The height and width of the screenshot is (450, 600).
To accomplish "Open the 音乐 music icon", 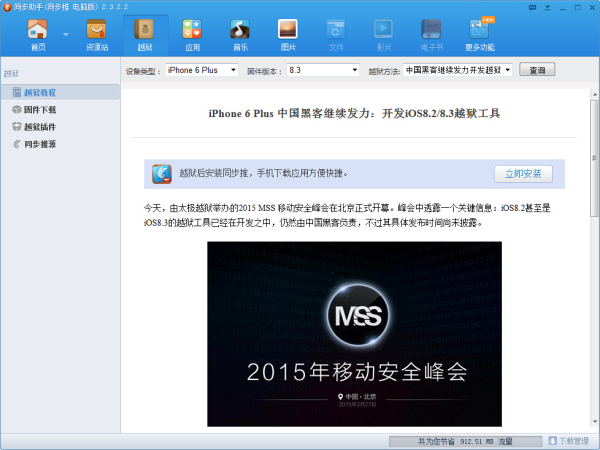I will pyautogui.click(x=240, y=30).
